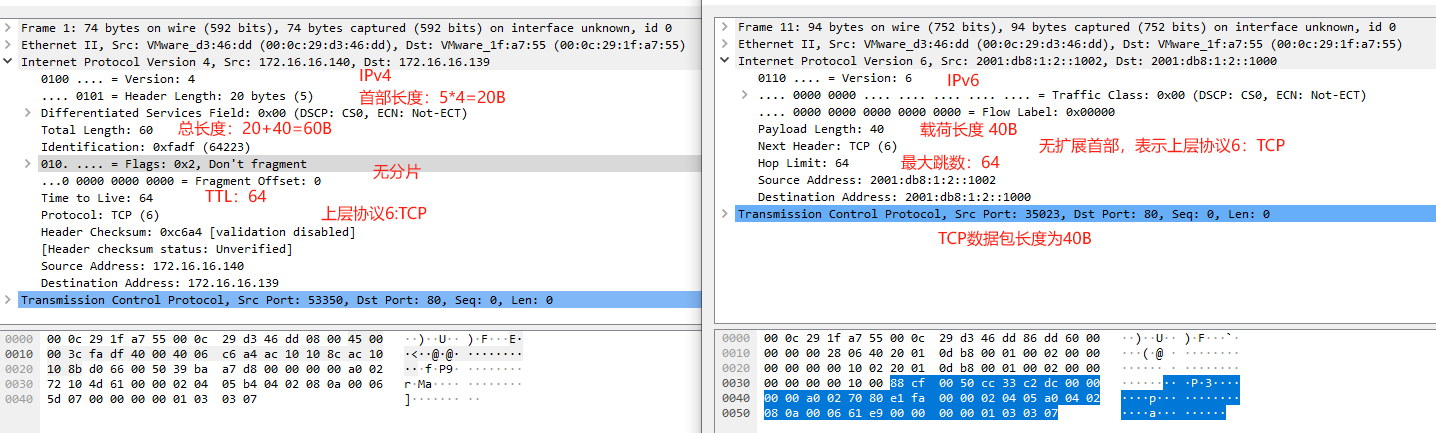
Task: Expand Ethernet II under Frame 1
Action: [9, 45]
